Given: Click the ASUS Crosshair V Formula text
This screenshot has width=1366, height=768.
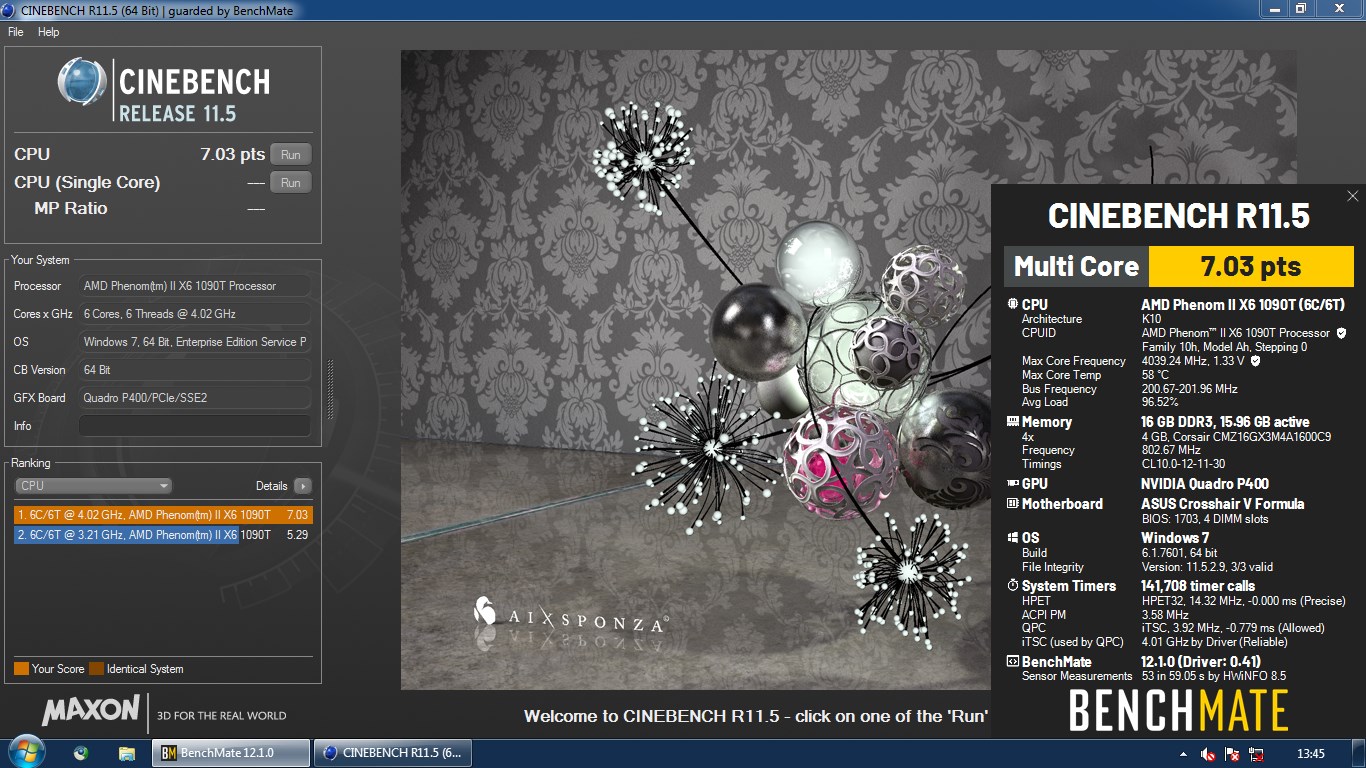Looking at the screenshot, I should [x=1223, y=504].
